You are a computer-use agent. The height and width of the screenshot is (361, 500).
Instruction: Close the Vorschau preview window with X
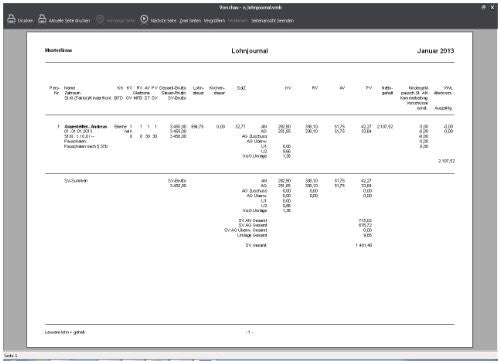(x=492, y=7)
